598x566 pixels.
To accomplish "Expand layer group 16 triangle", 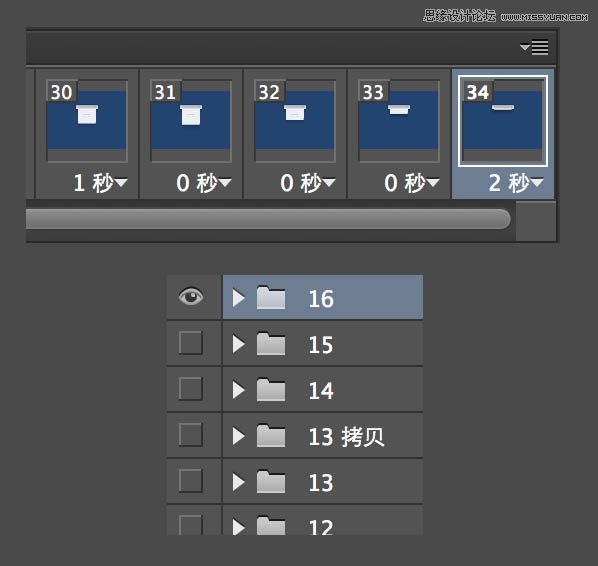I will (238, 298).
